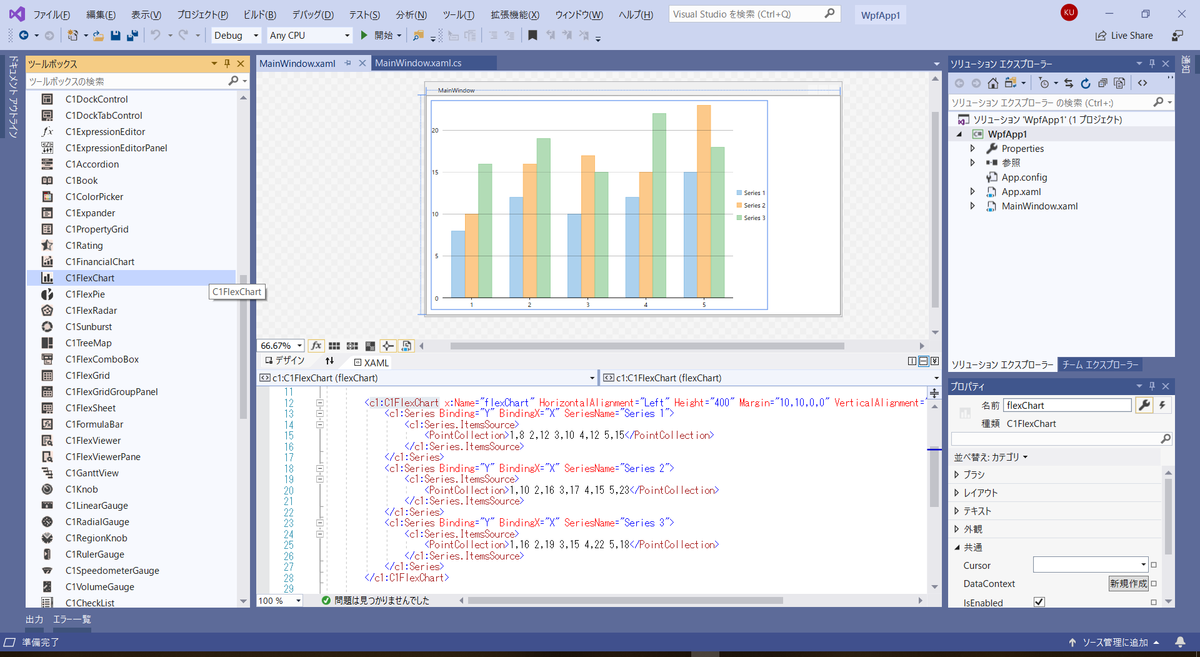Open the Cursor property dropdown
The image size is (1200, 657).
pos(1091,565)
